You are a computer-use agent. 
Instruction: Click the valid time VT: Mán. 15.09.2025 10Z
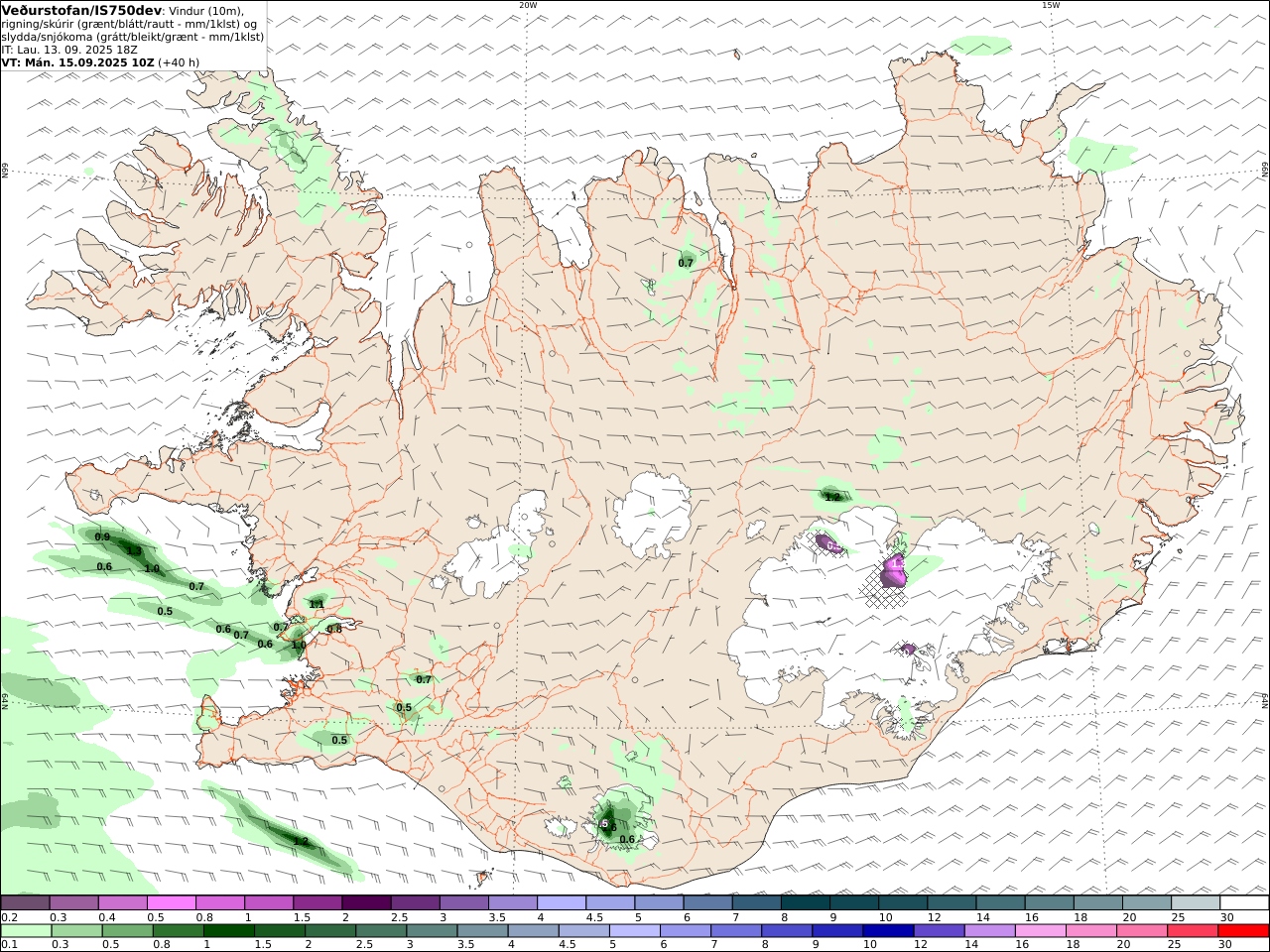(78, 61)
